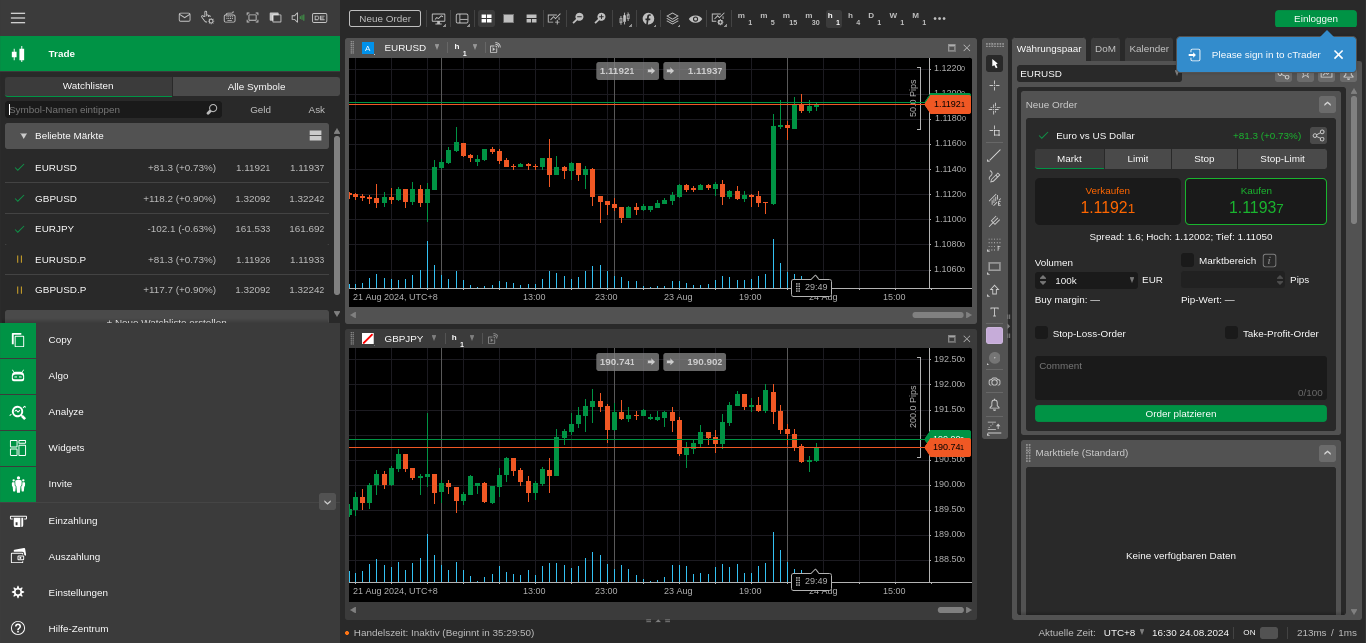Expand the side menu chevron button
This screenshot has height=643, width=1366.
point(327,501)
